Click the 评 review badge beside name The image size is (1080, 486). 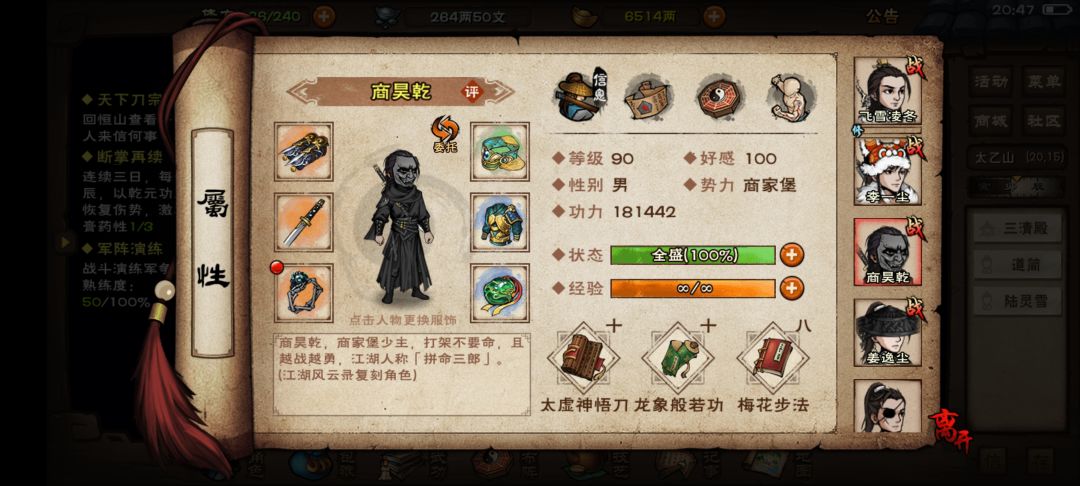coord(472,92)
